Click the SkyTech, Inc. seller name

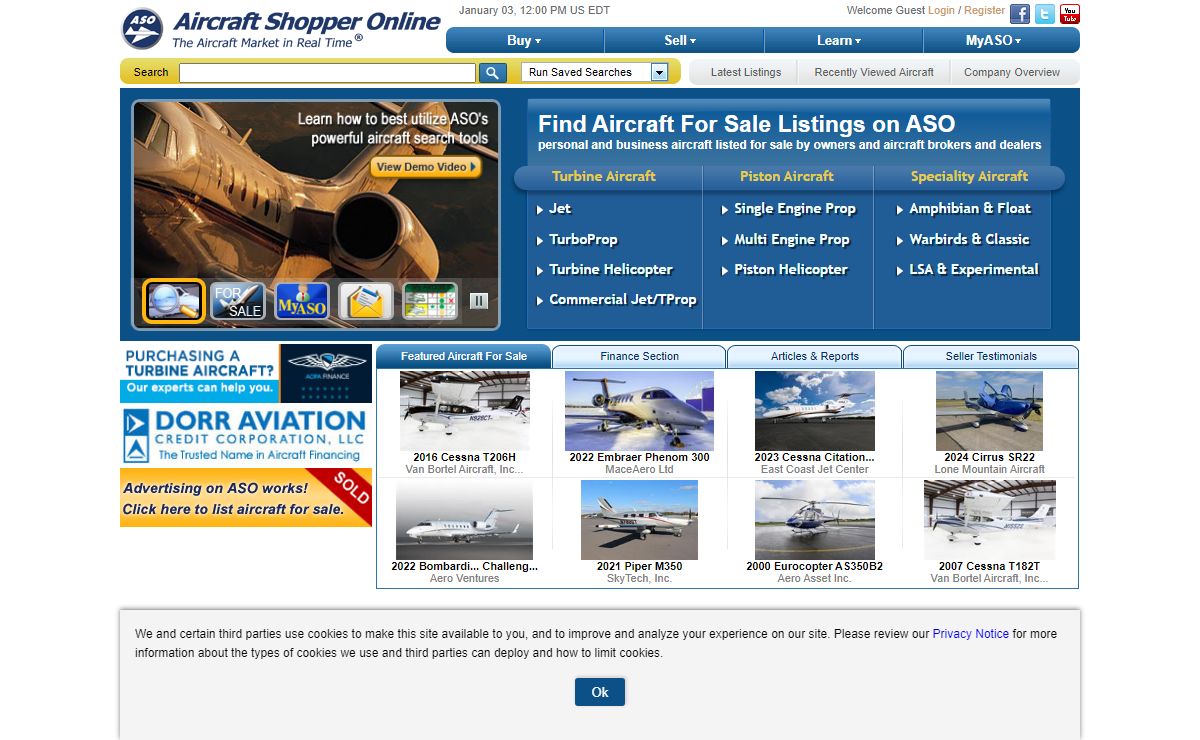coord(639,578)
